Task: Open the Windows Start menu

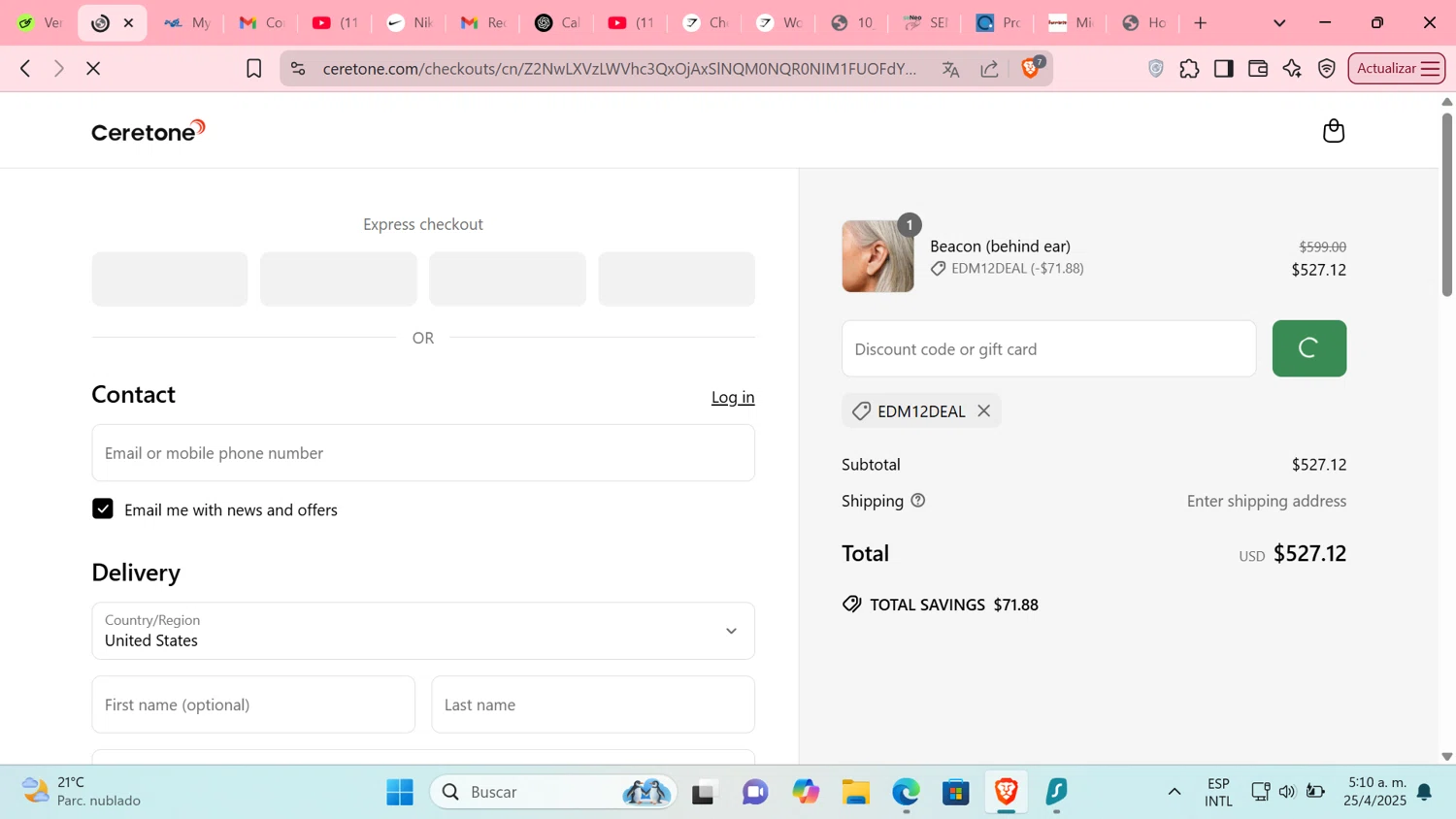Action: click(x=400, y=792)
